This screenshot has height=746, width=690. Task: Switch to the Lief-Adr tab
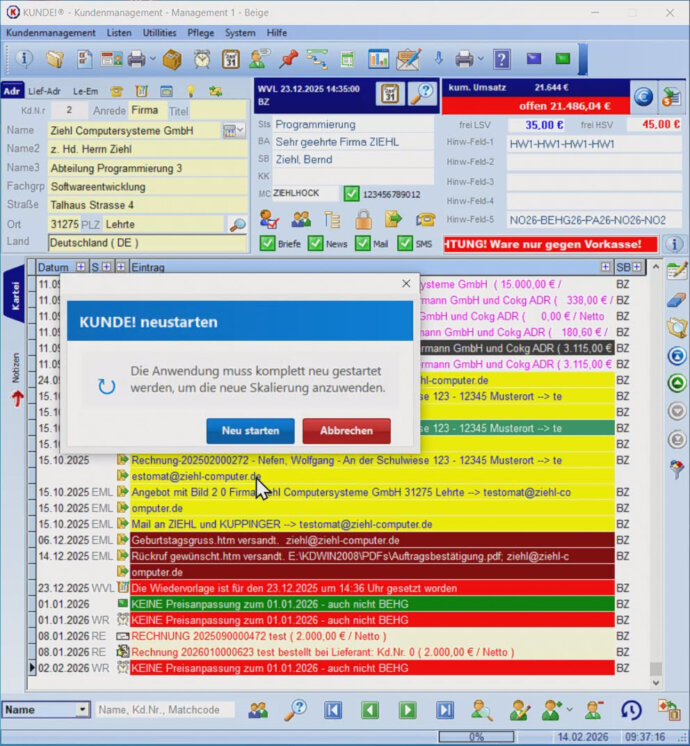(44, 91)
